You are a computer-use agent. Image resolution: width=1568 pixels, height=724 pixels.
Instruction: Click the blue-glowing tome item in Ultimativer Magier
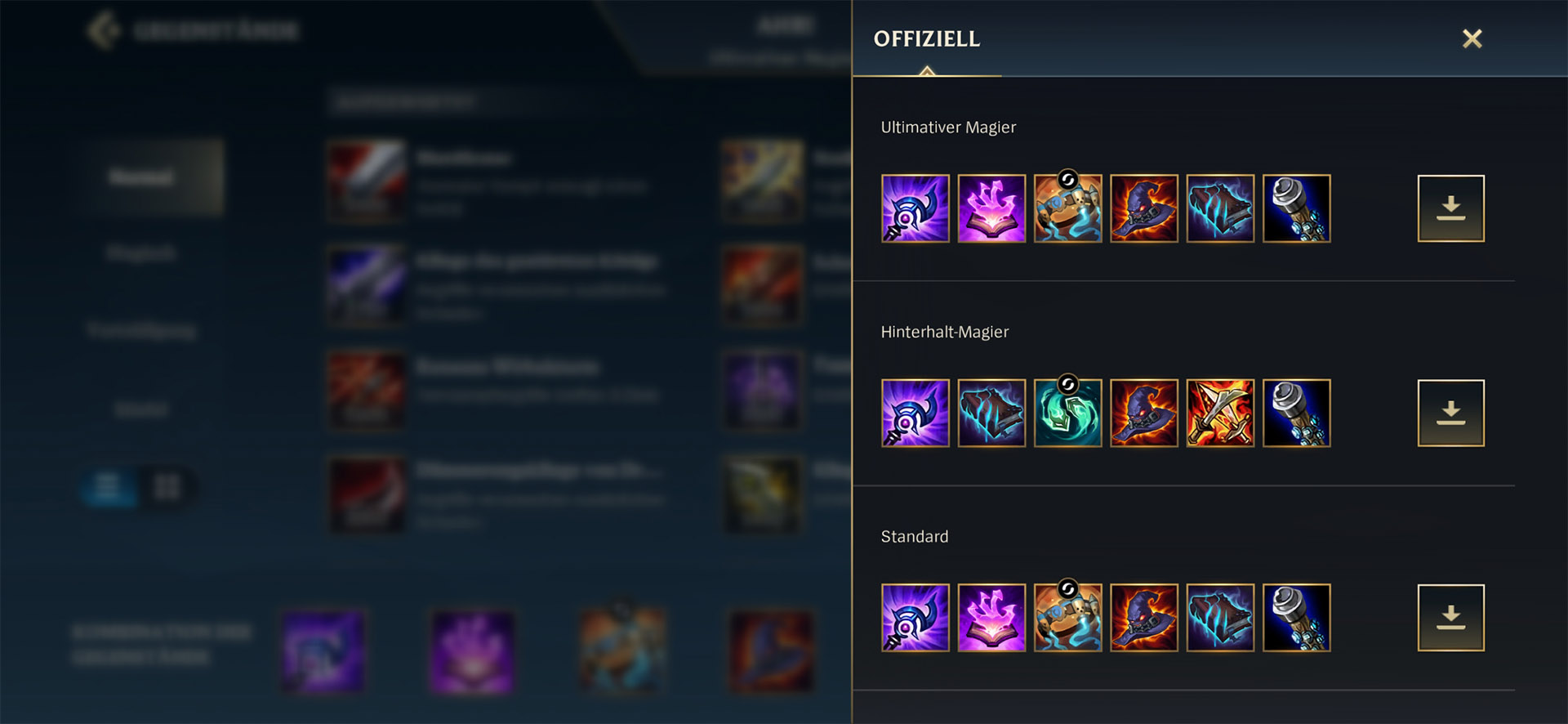[1220, 208]
